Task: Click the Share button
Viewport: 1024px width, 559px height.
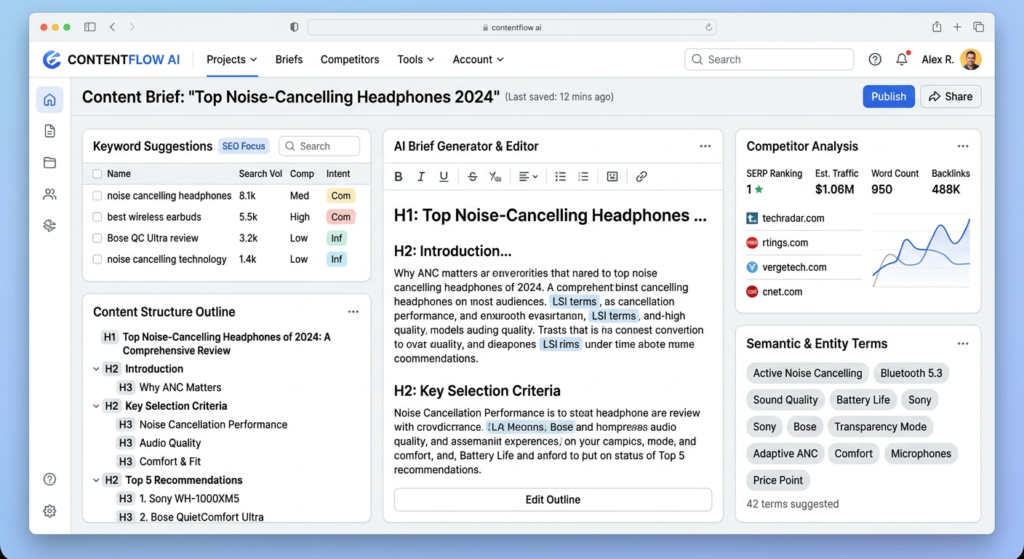Action: tap(951, 97)
